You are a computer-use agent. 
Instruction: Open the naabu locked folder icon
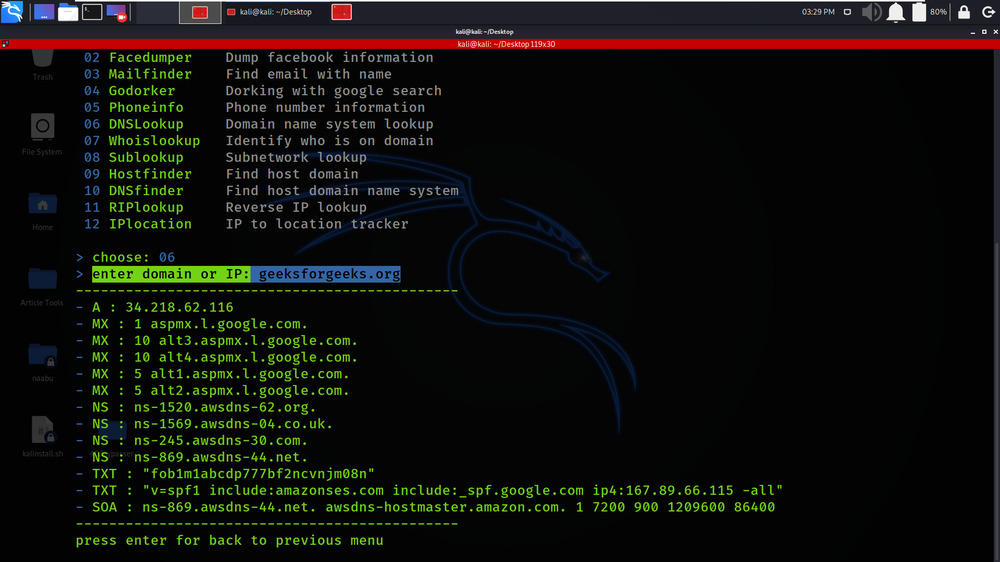pos(43,362)
